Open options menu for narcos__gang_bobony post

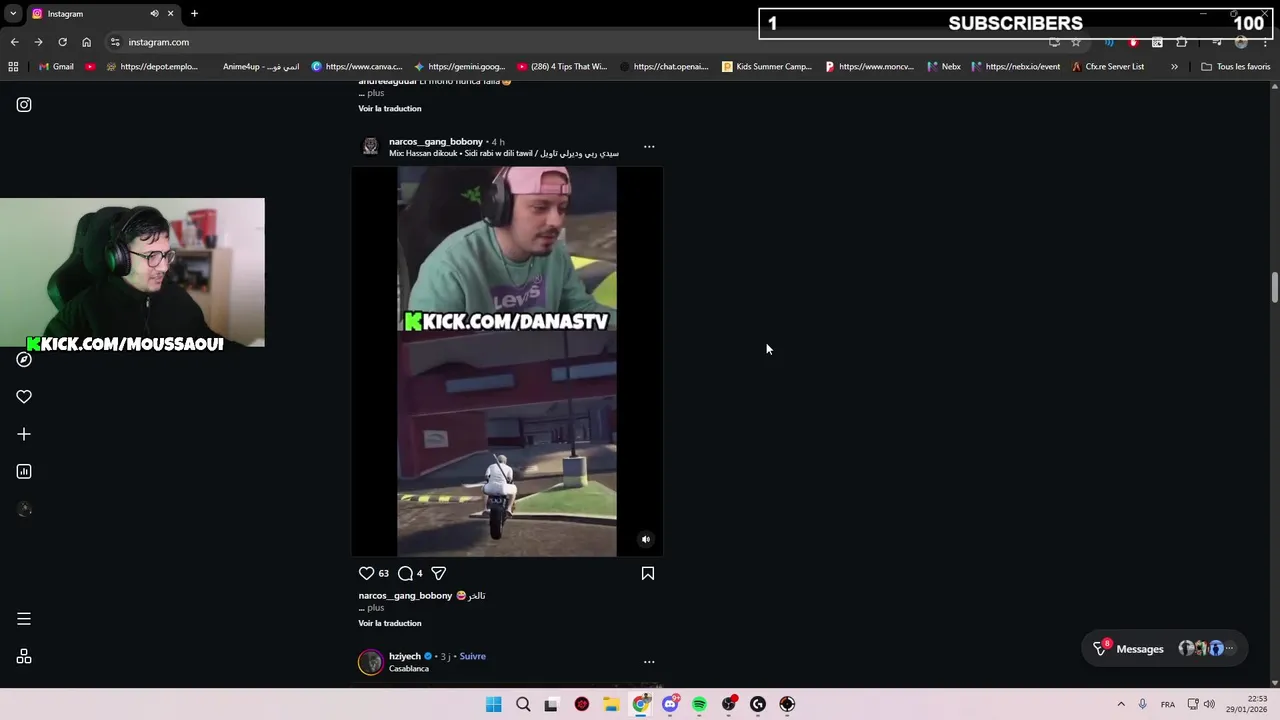point(649,147)
